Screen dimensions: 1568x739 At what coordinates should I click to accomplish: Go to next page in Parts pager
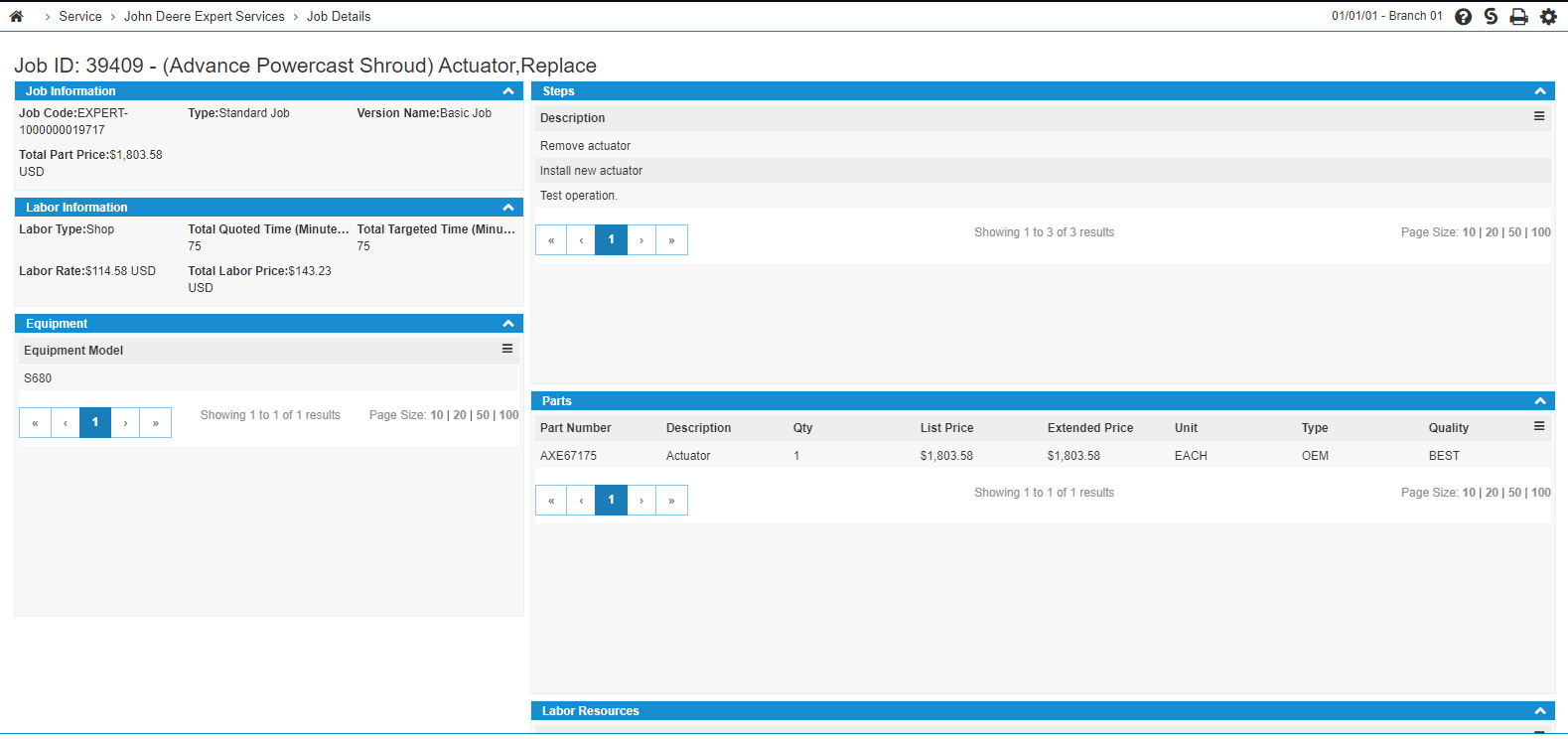pos(641,500)
